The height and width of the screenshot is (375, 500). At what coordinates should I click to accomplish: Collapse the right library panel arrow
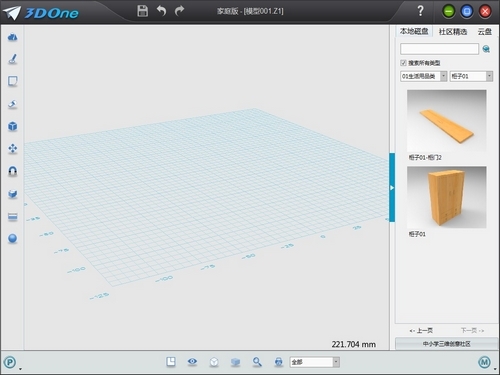click(x=392, y=188)
